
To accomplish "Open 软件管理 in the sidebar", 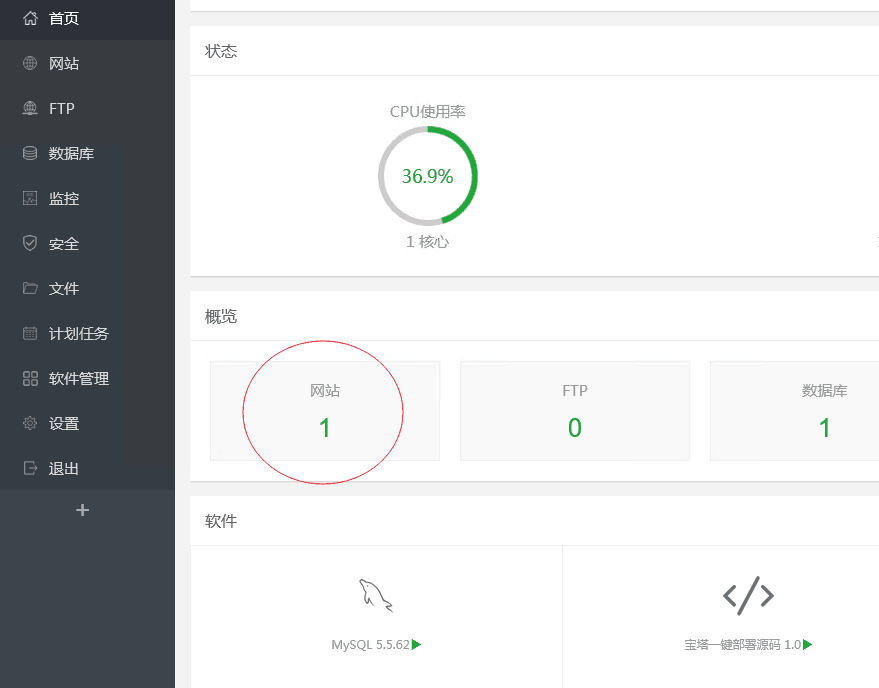I will click(x=87, y=378).
